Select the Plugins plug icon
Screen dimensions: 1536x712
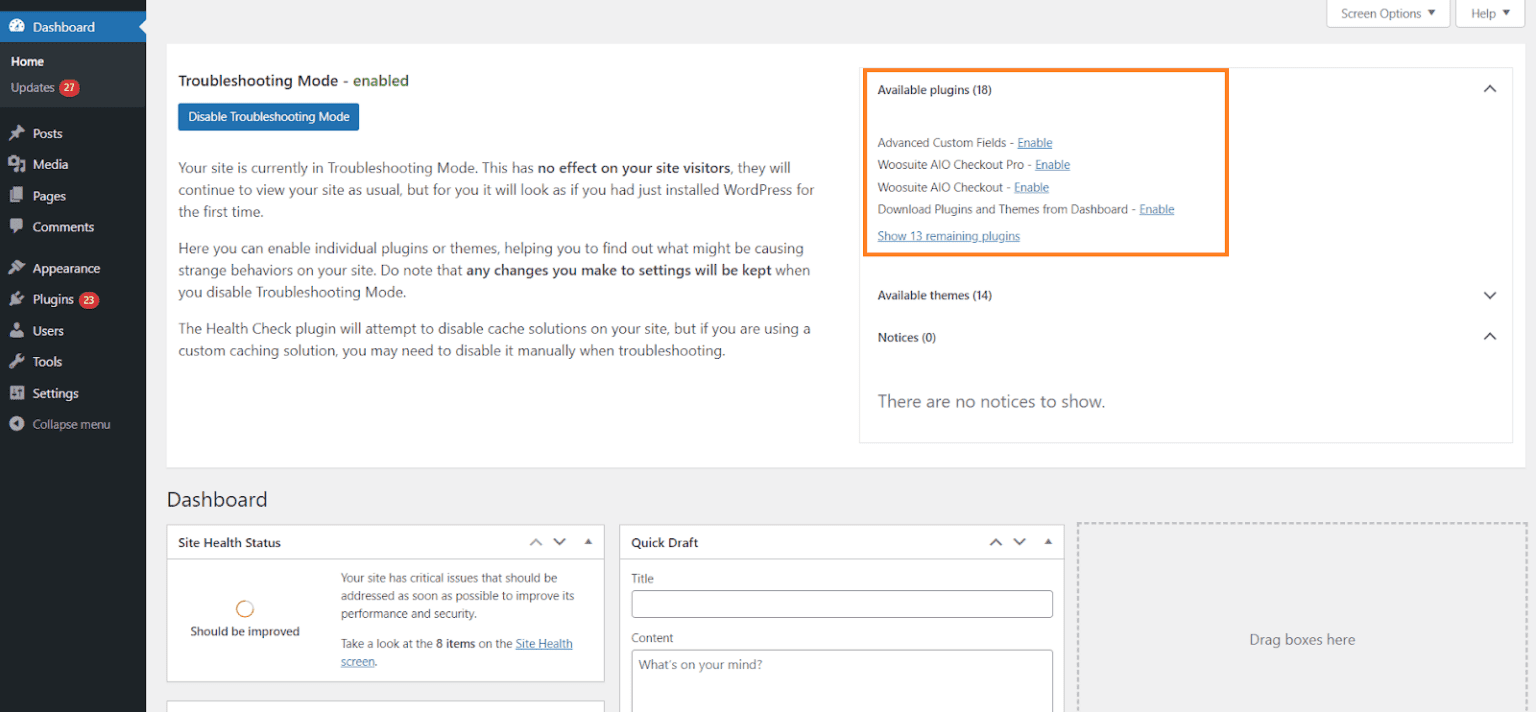pyautogui.click(x=17, y=299)
